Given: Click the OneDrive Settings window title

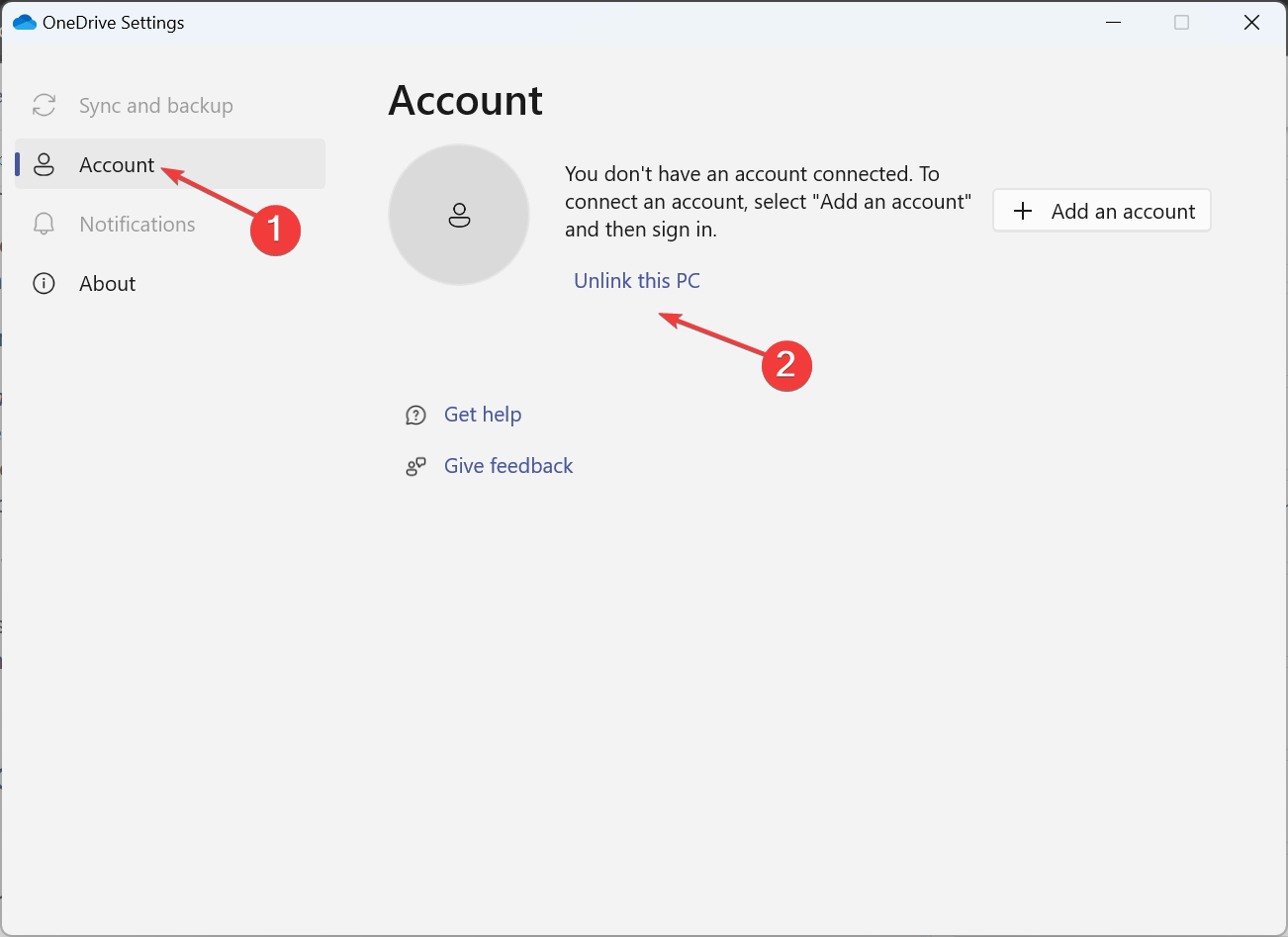Looking at the screenshot, I should [114, 23].
